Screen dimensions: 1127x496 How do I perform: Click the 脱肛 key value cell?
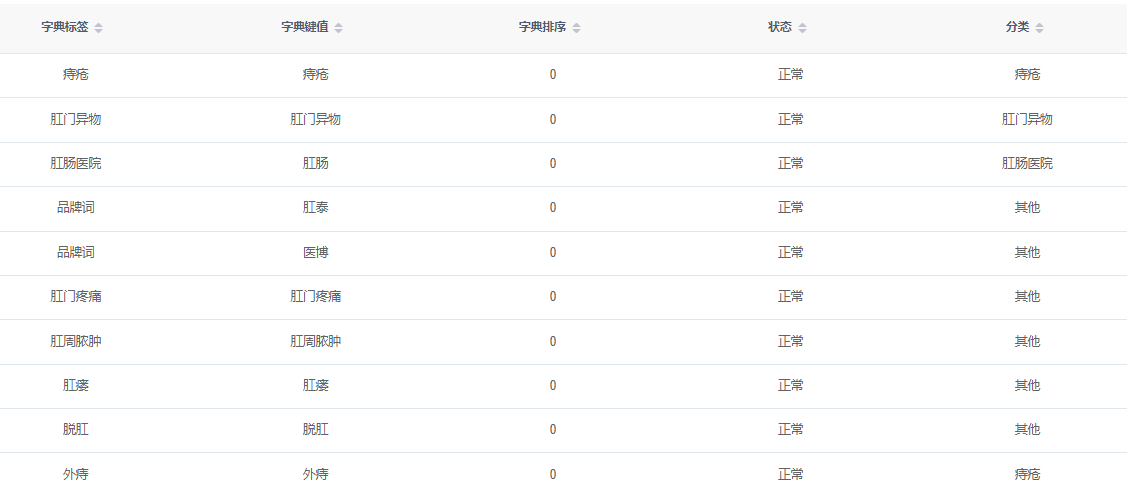[x=316, y=429]
